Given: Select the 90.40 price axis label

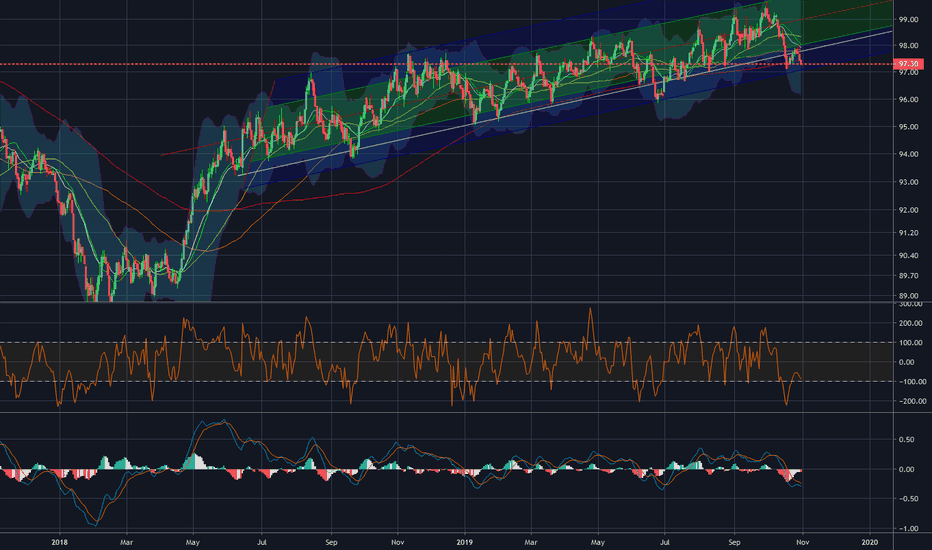Looking at the screenshot, I should pos(908,256).
